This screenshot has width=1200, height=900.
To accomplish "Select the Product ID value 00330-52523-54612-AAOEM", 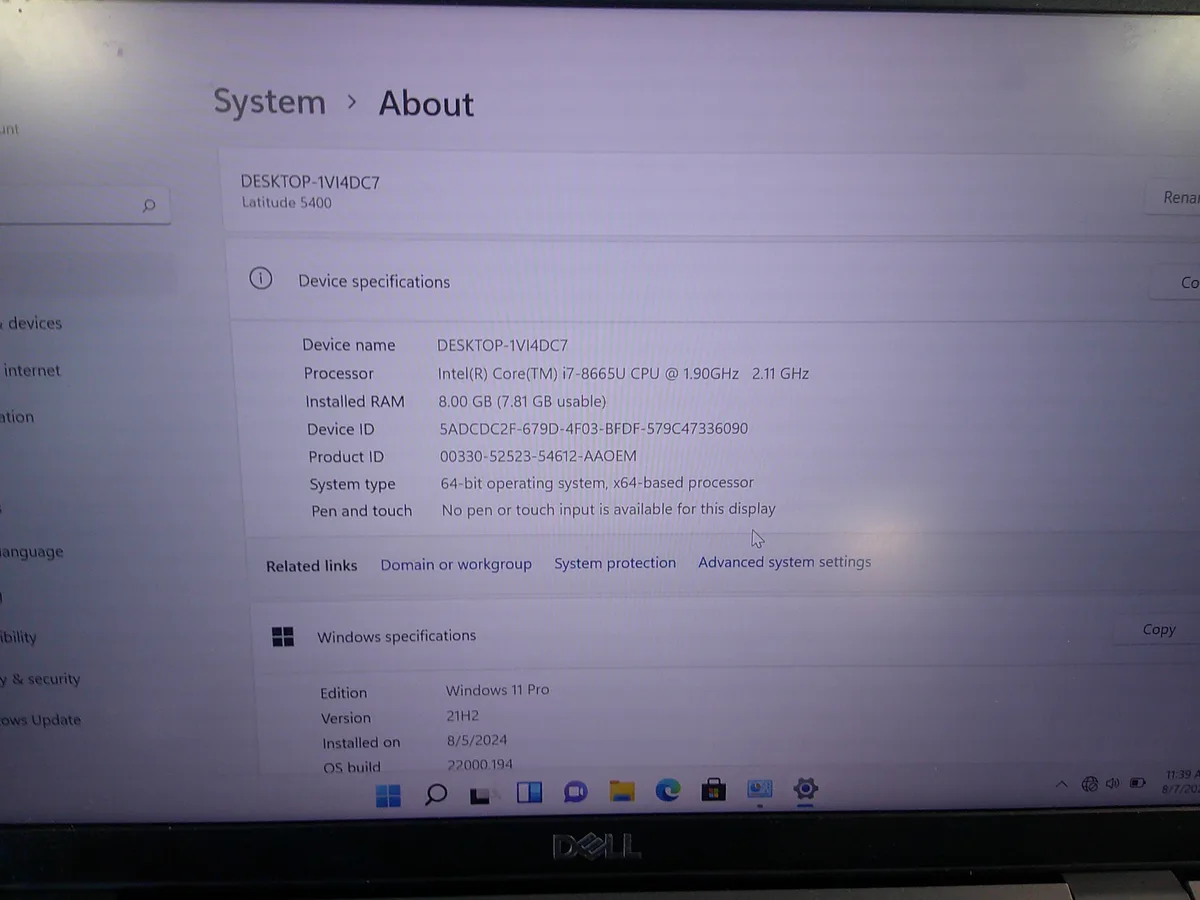I will [x=538, y=456].
